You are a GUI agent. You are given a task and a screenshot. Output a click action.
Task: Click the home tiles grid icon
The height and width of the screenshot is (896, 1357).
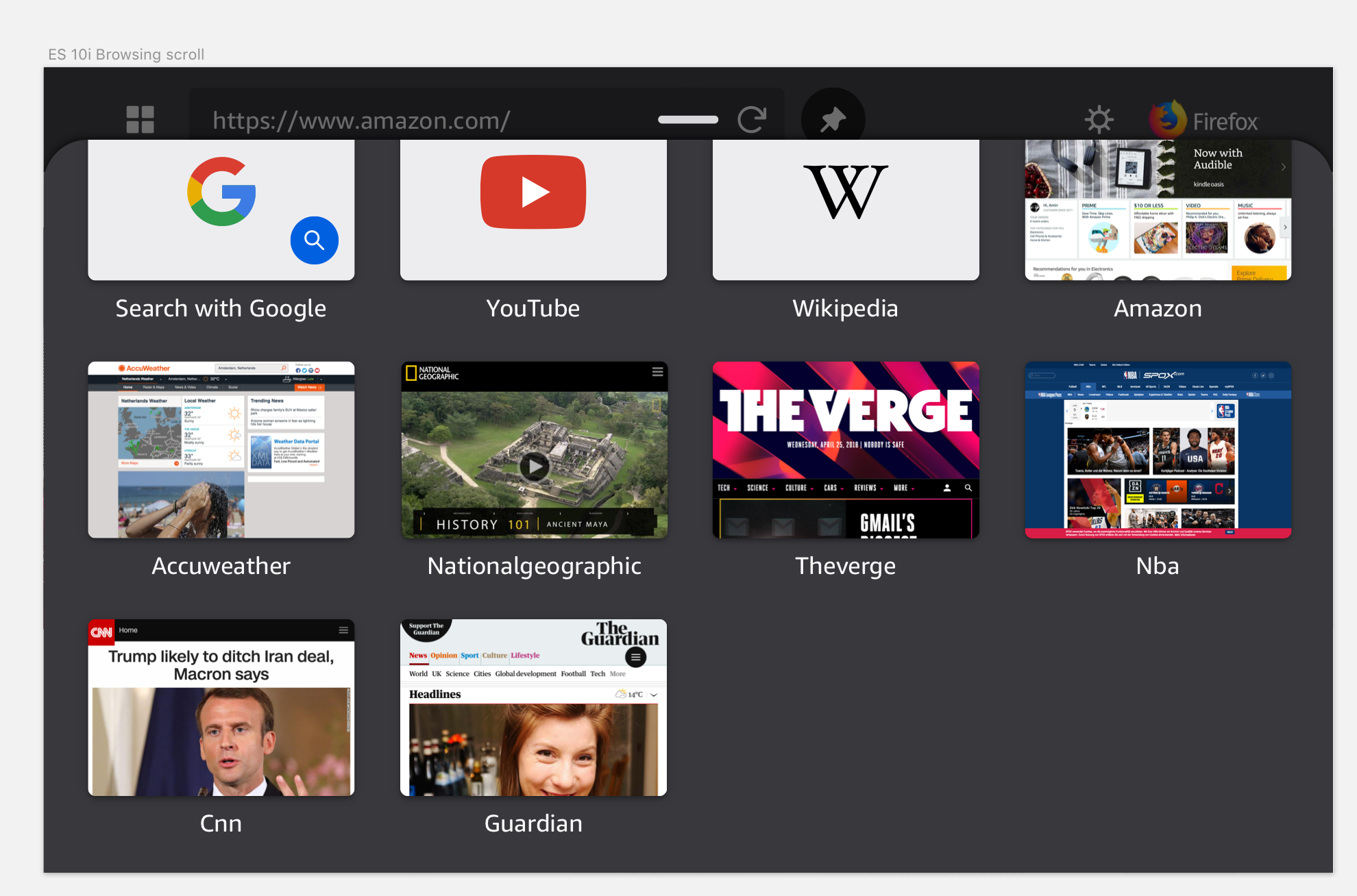(x=140, y=120)
